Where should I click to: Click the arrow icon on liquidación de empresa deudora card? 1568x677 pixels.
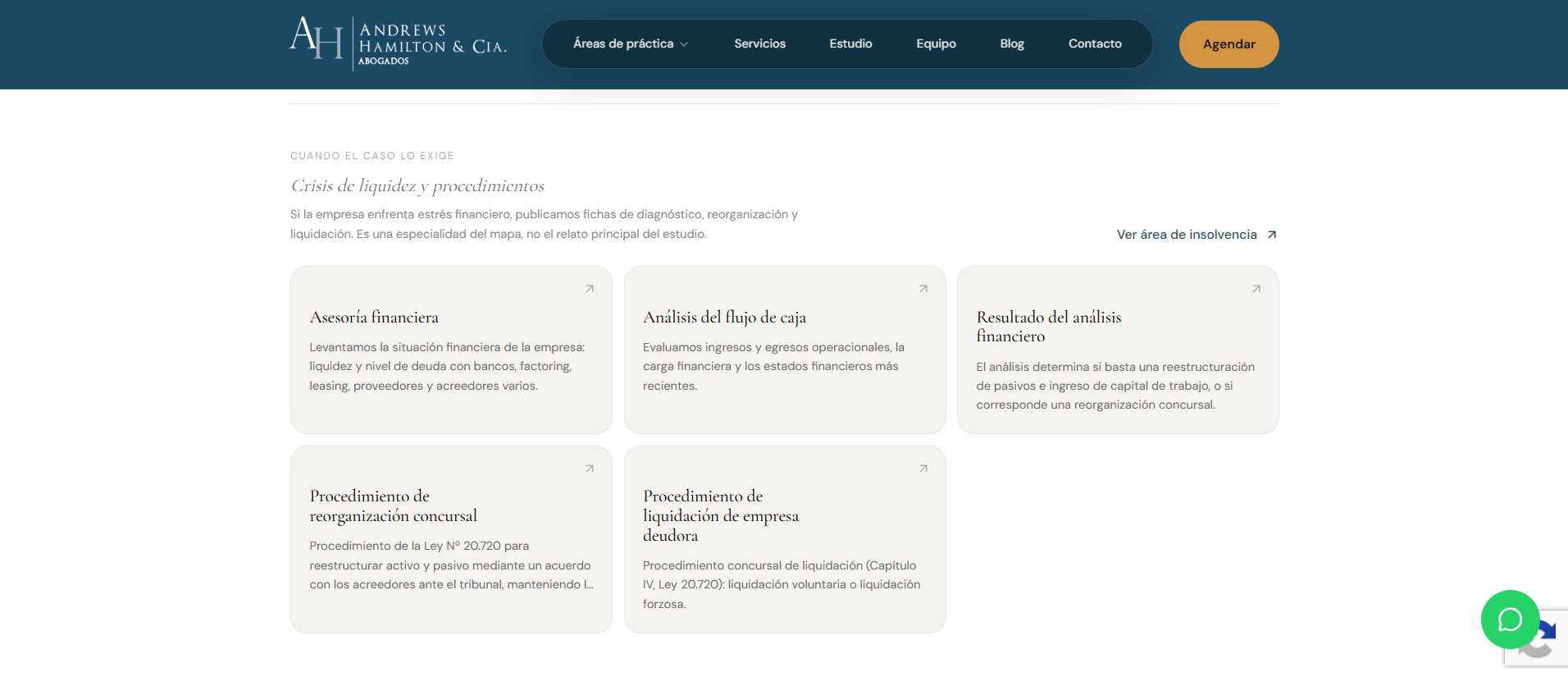tap(923, 469)
